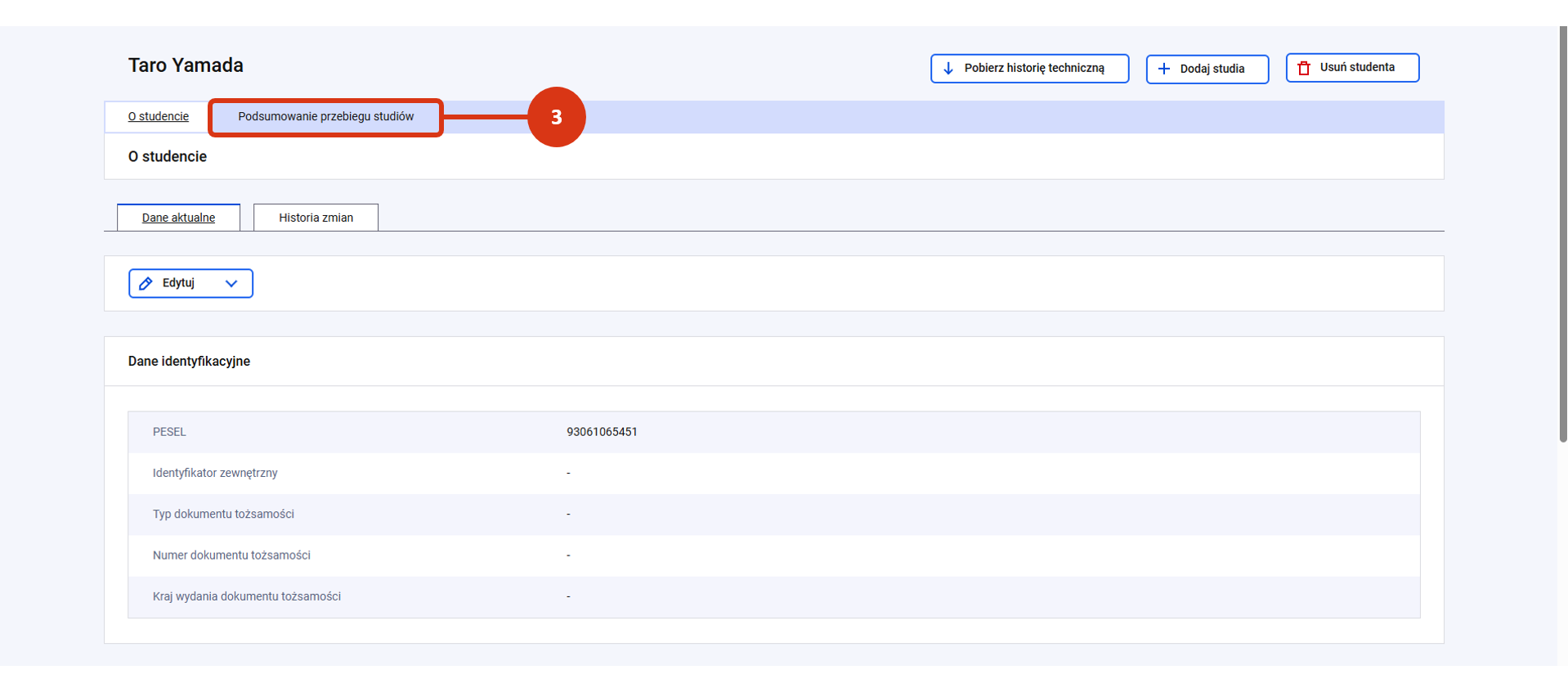Switch to Podsumowanie przebiegu studiów tab
1568x688 pixels.
326,117
